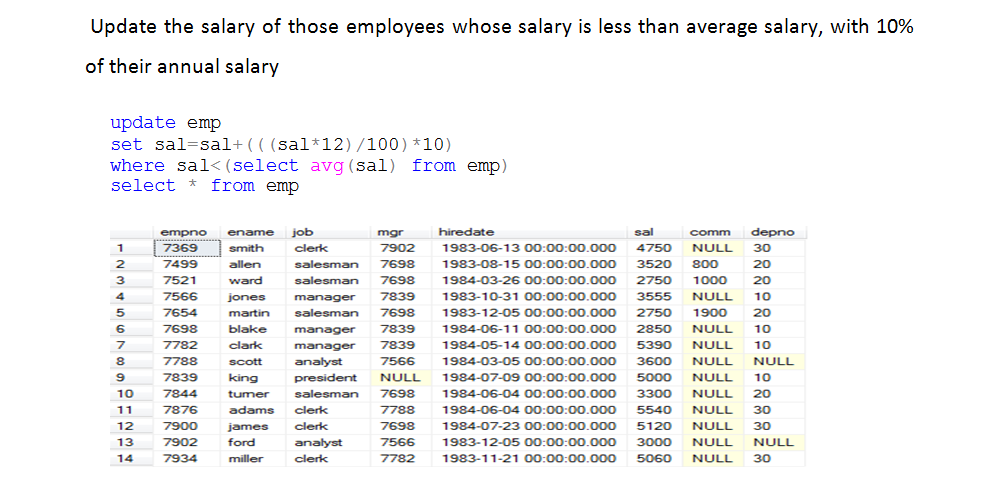Select the sal value 3520

point(654,264)
